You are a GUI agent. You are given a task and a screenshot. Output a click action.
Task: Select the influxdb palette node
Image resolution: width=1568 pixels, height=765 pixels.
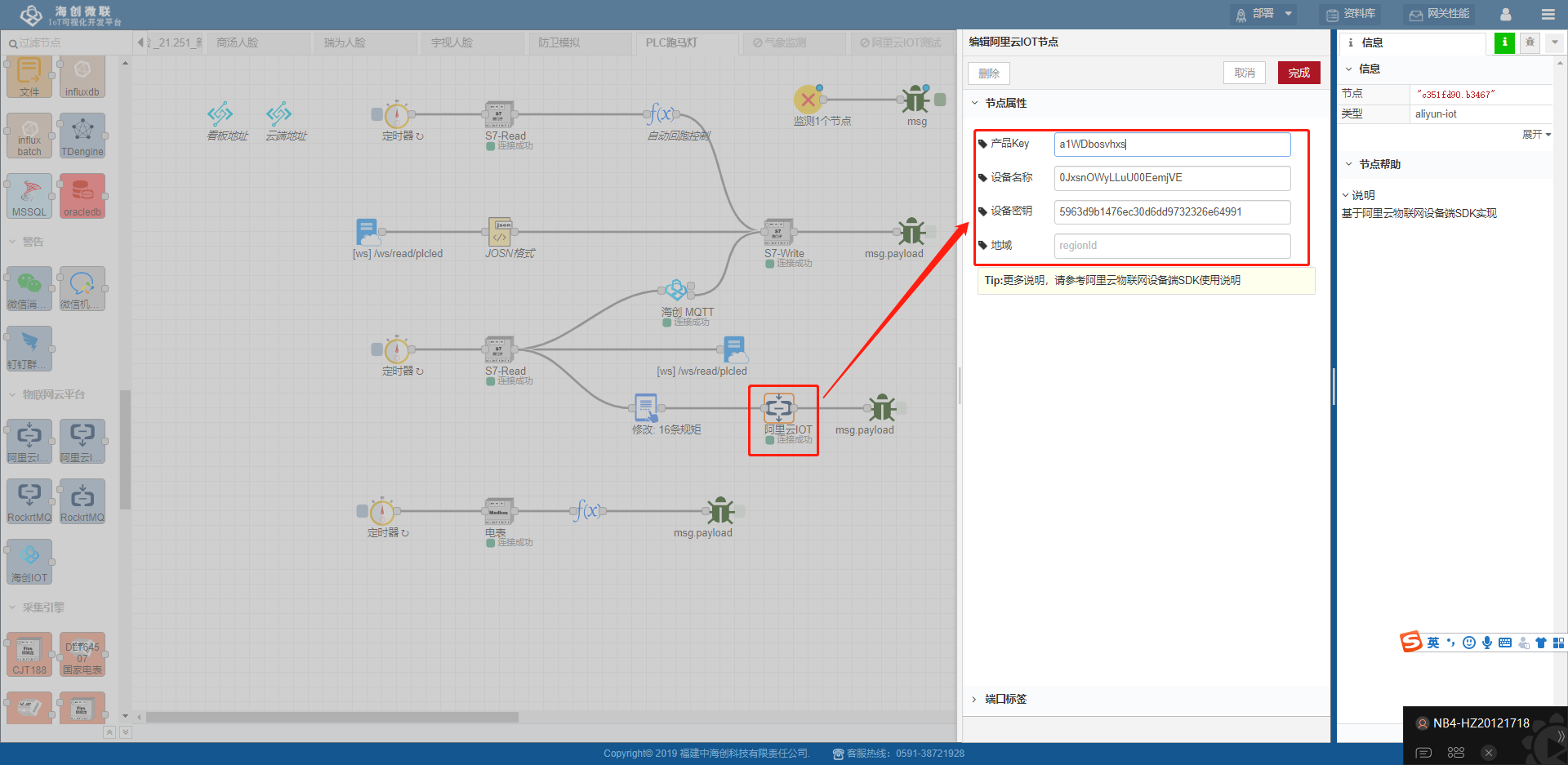pyautogui.click(x=82, y=77)
